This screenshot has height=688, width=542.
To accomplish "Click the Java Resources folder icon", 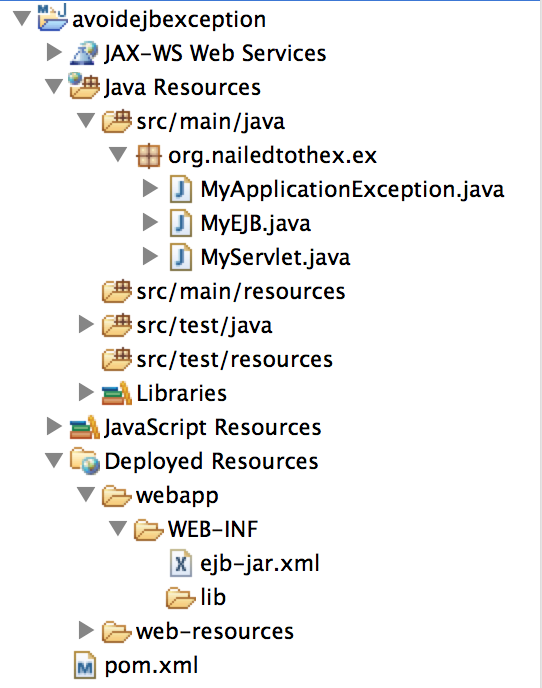I will tap(84, 86).
